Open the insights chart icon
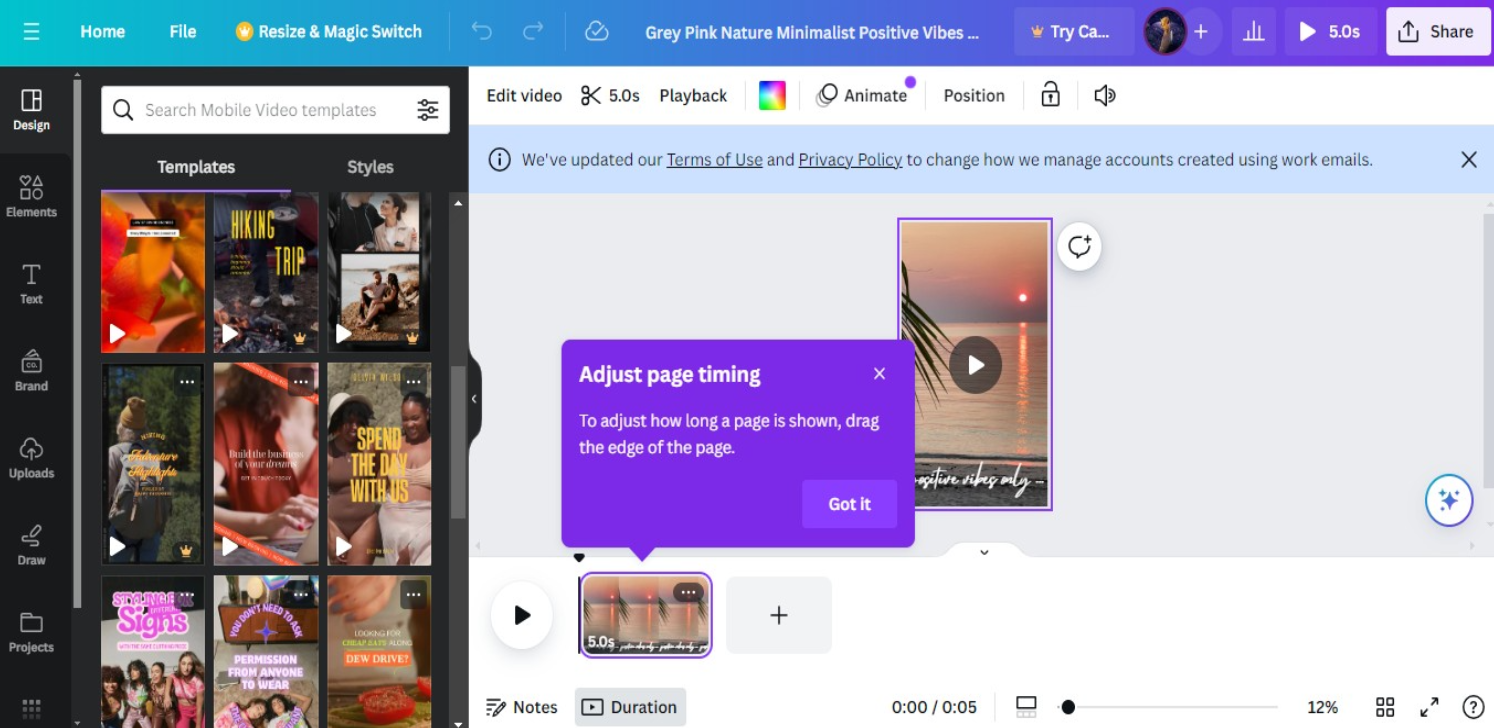The image size is (1494, 728). (1253, 31)
